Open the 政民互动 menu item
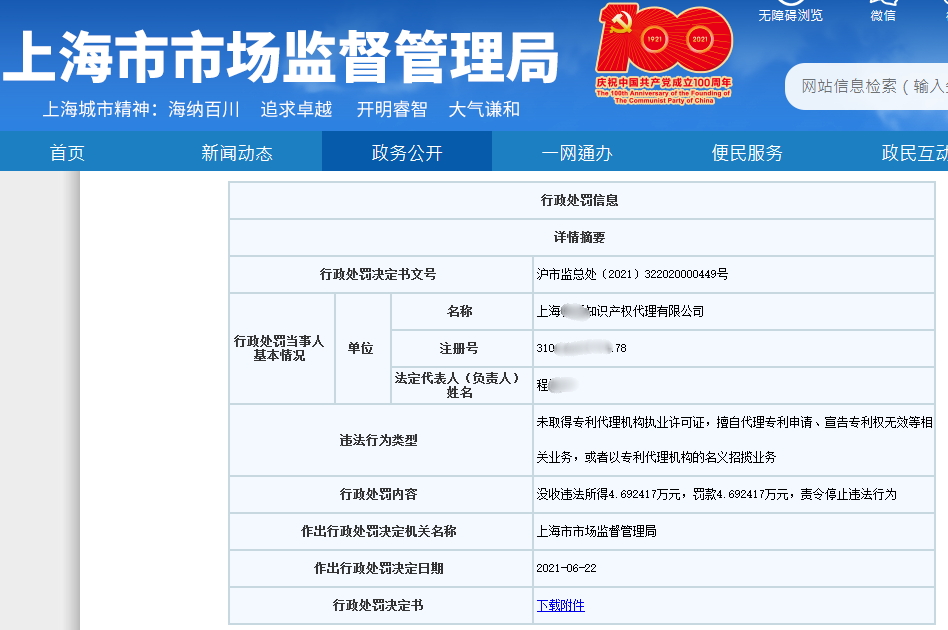 [914, 152]
